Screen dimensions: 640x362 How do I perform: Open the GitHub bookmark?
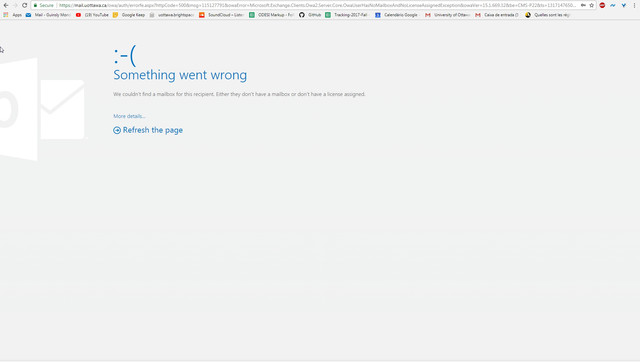point(310,15)
